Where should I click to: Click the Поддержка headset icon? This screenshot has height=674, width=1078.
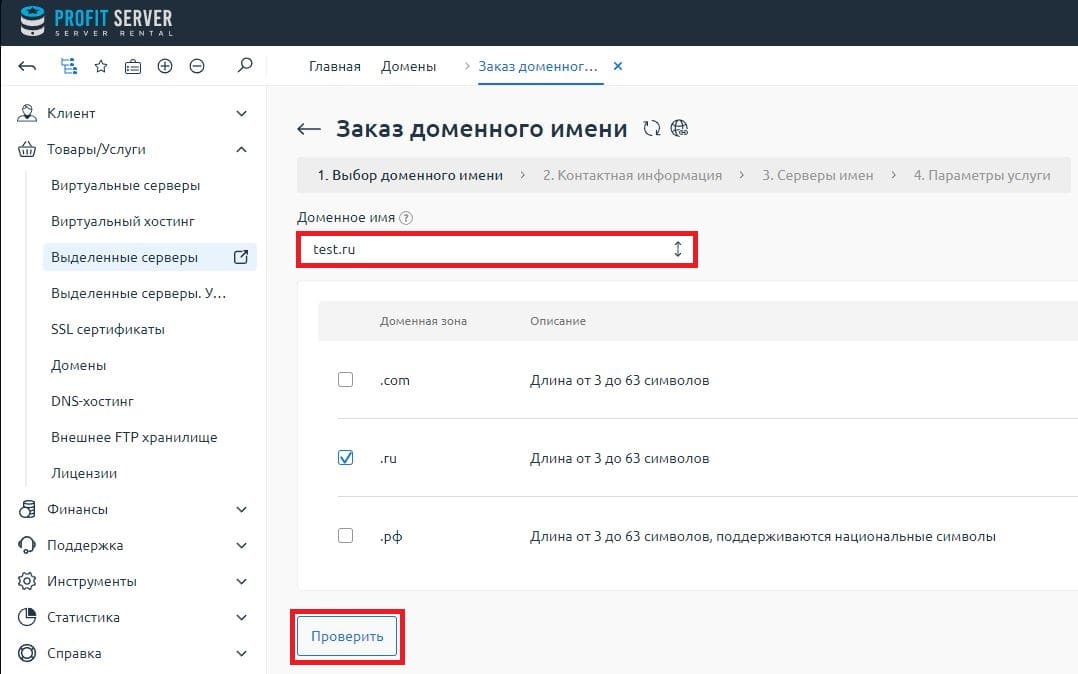(27, 545)
